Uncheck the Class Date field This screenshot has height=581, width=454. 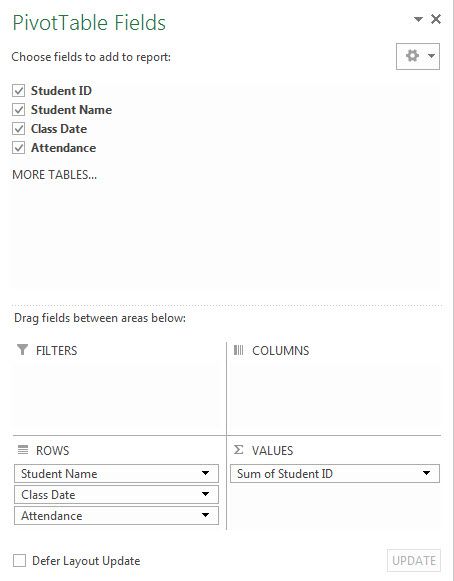click(19, 129)
